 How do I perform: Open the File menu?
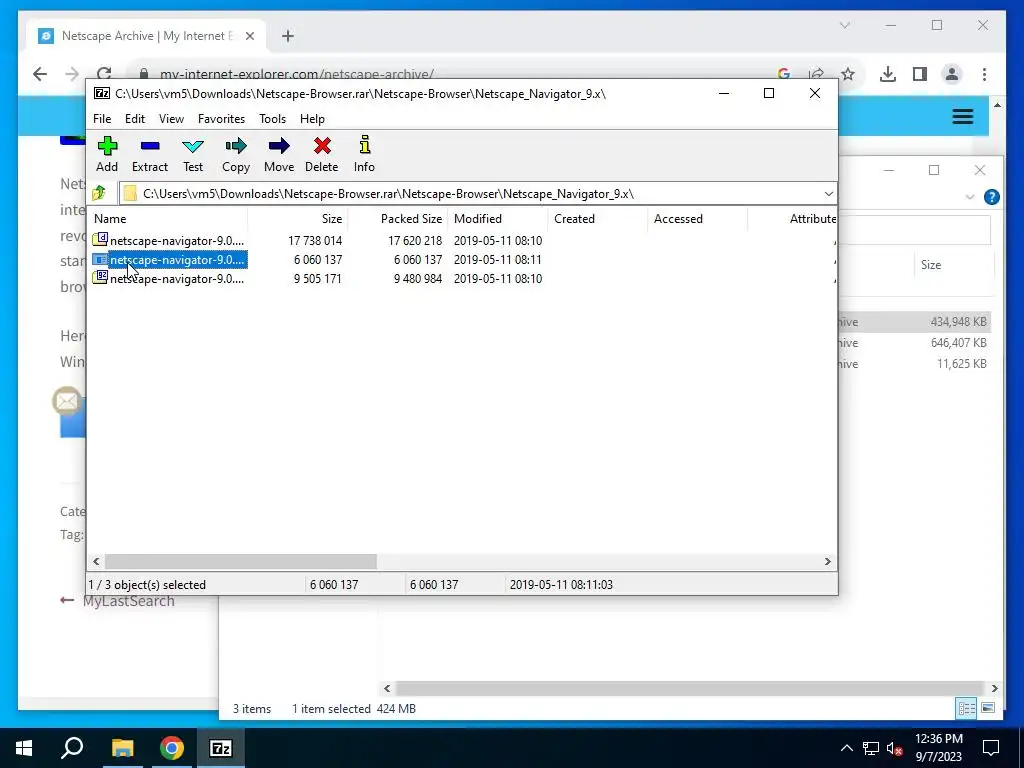tap(102, 118)
